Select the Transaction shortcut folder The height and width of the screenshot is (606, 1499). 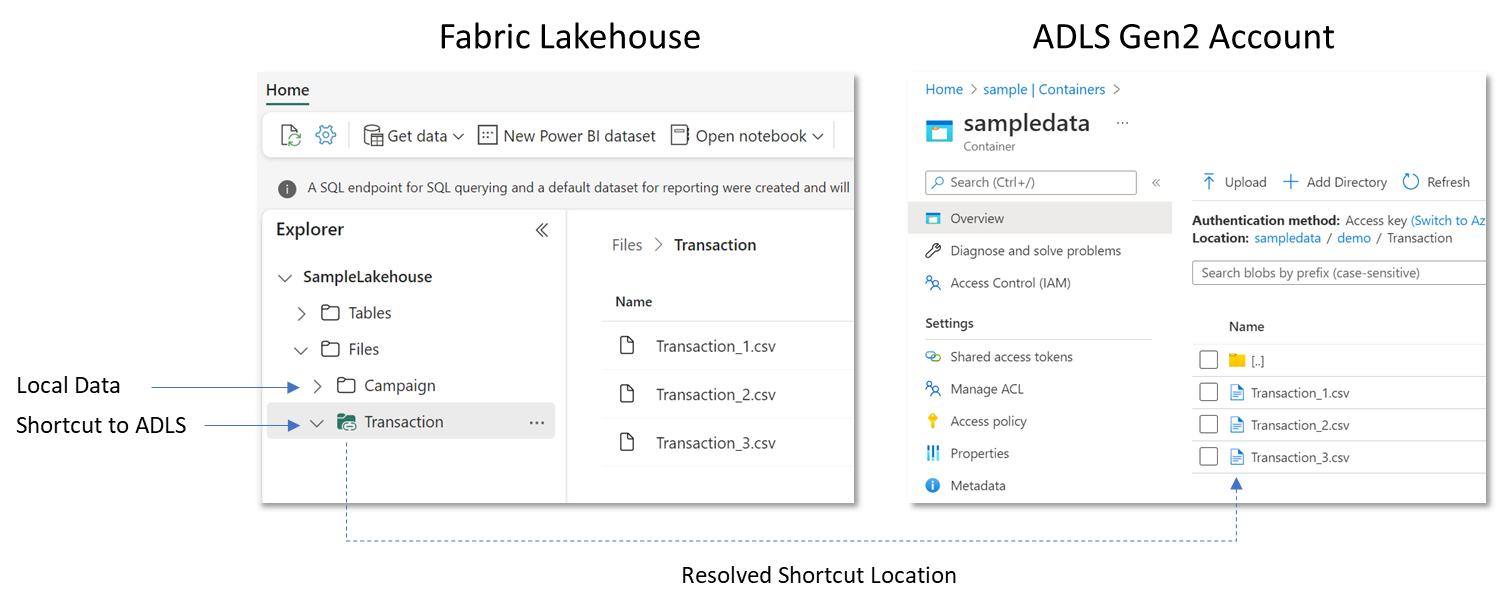tap(390, 422)
